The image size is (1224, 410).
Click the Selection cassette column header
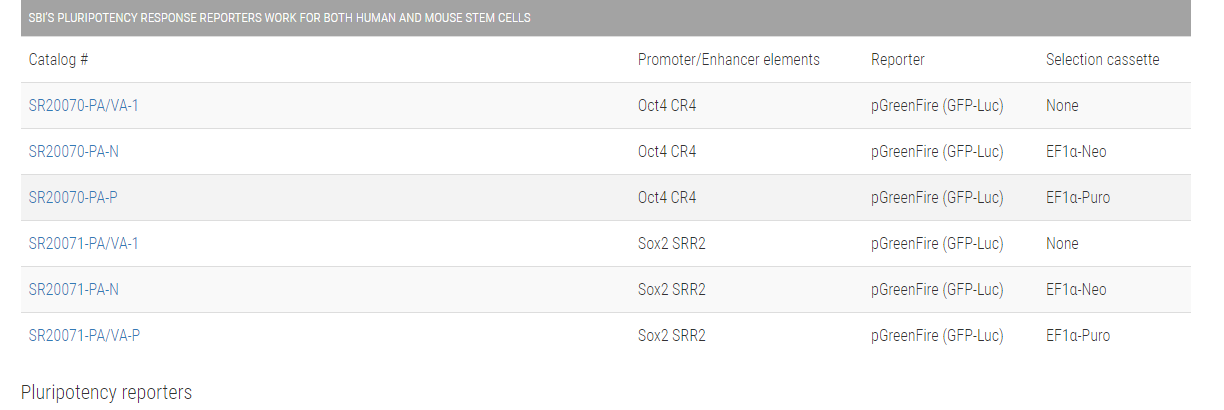tap(1102, 59)
